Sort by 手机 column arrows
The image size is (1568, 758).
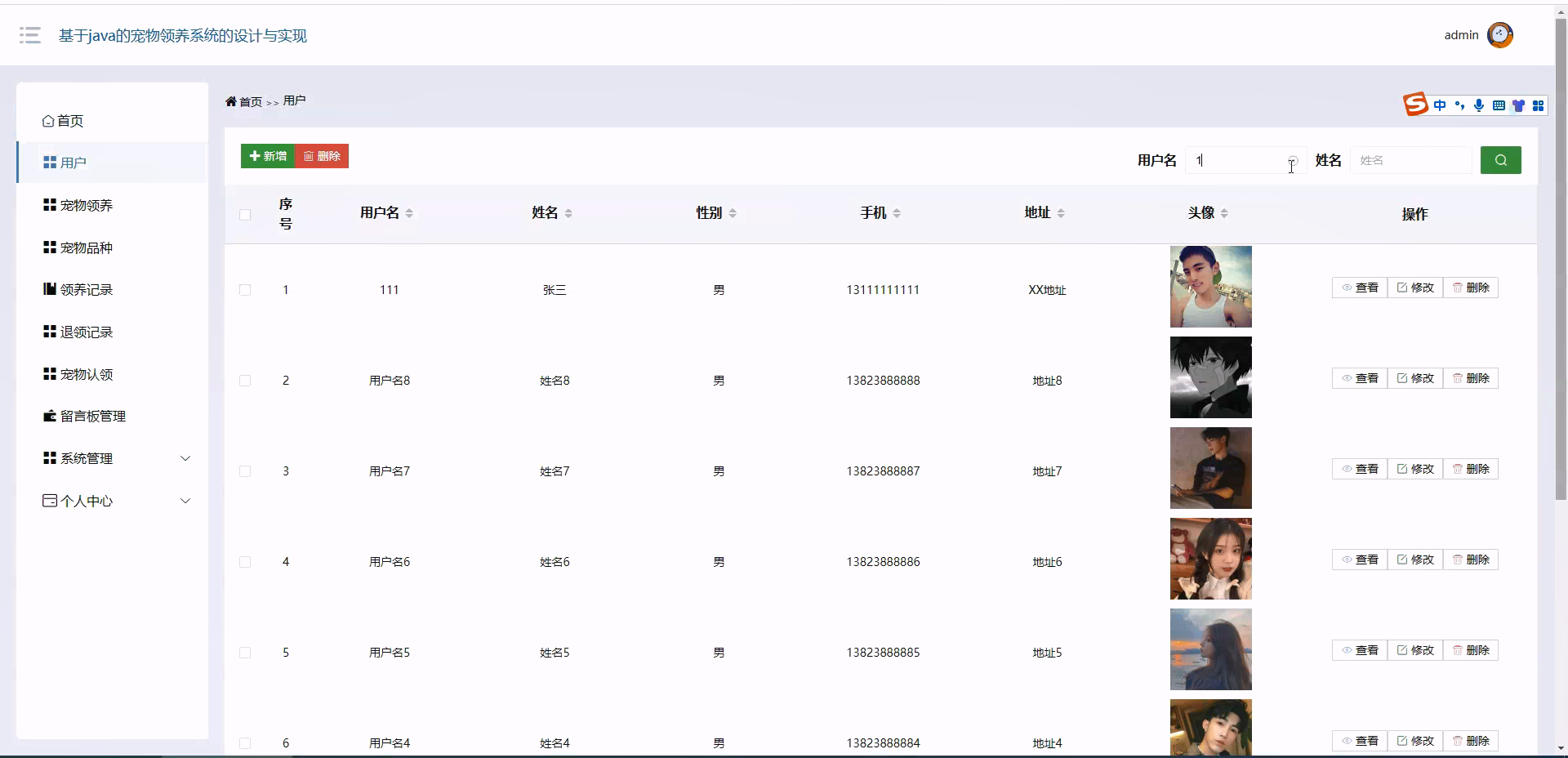(897, 213)
